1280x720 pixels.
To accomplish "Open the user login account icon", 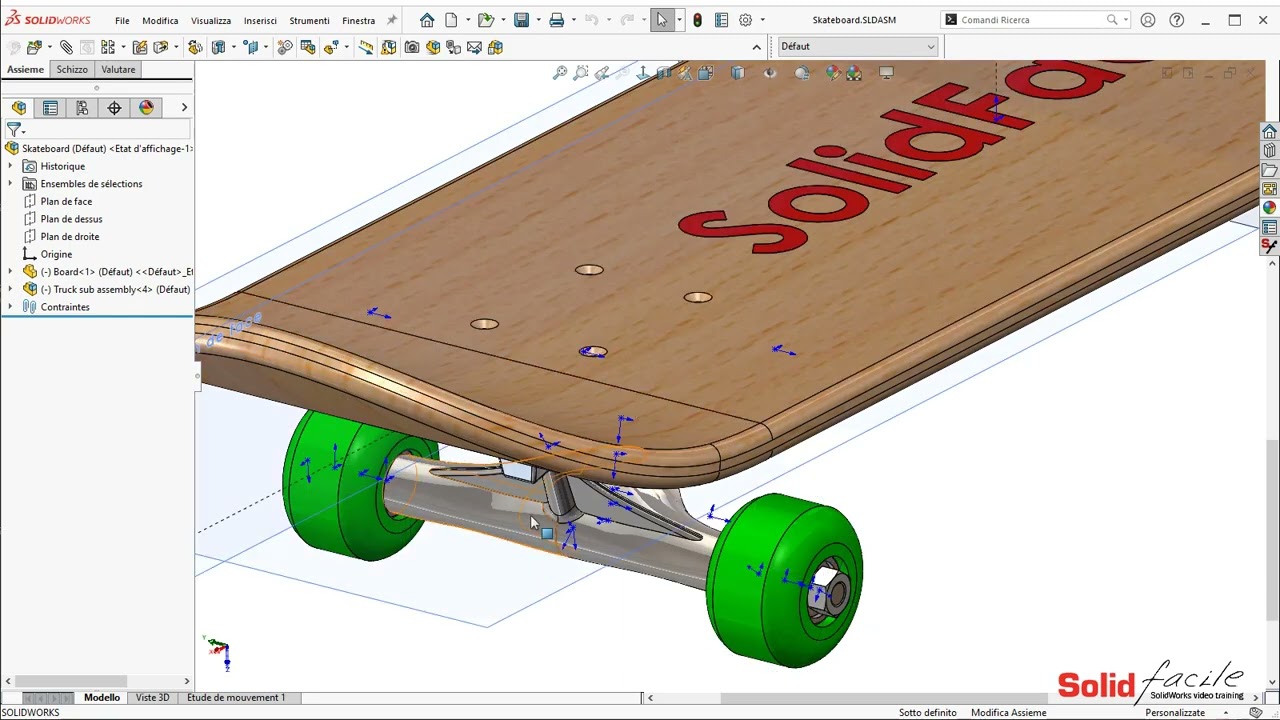I will [x=1148, y=20].
